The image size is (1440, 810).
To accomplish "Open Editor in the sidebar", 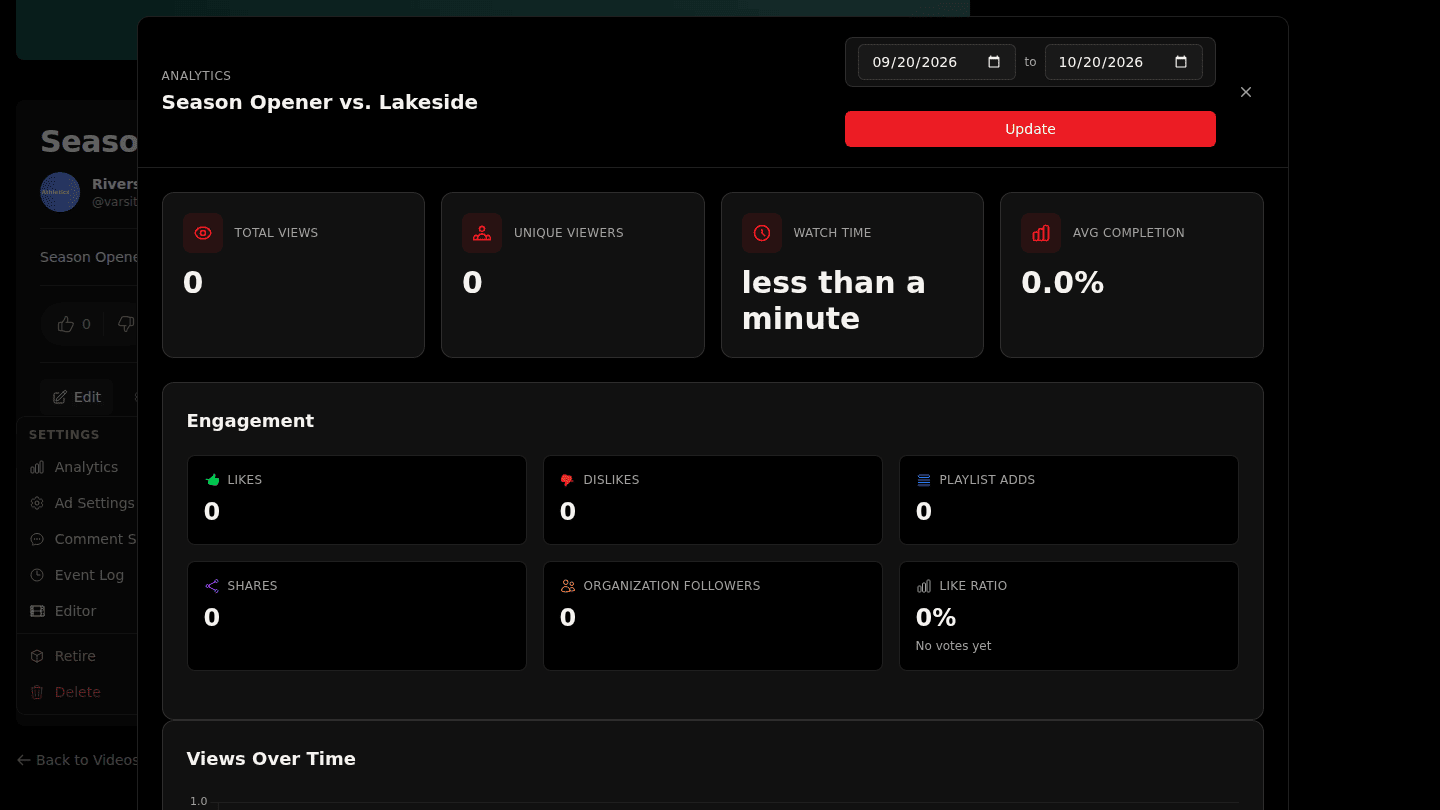I will click(77, 611).
